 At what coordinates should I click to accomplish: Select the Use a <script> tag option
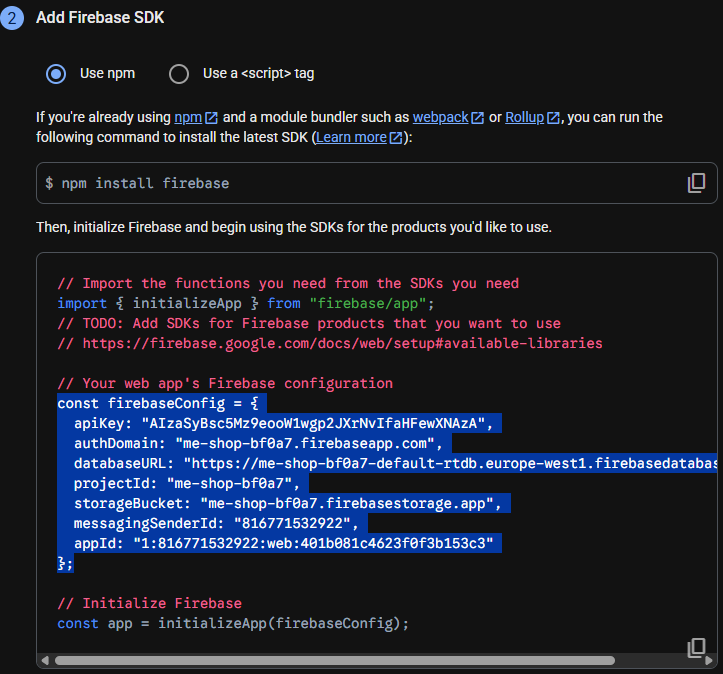179,74
